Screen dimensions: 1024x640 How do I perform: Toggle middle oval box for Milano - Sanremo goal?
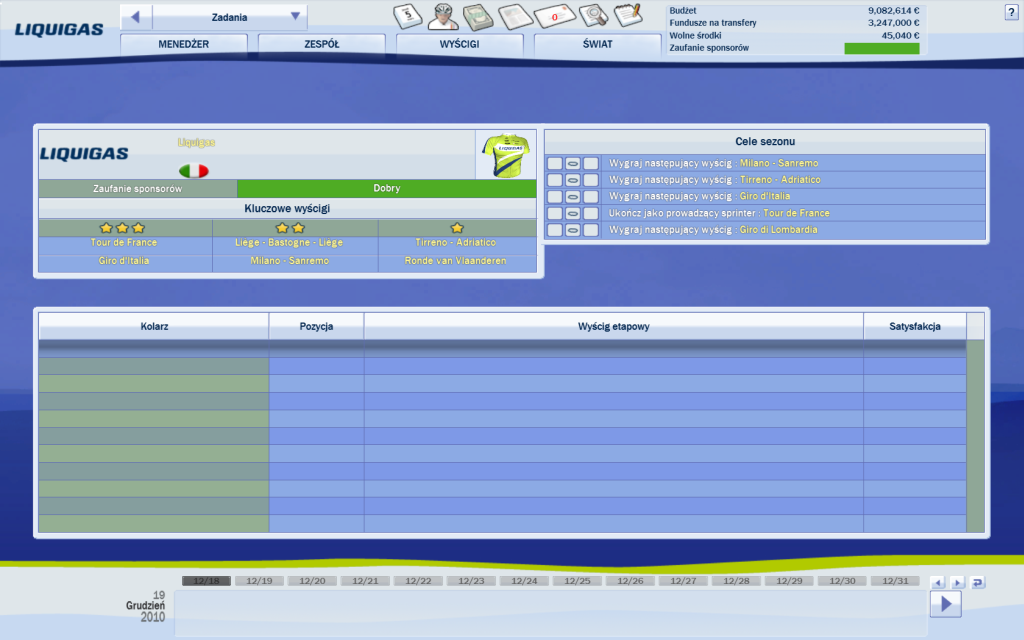coord(573,163)
